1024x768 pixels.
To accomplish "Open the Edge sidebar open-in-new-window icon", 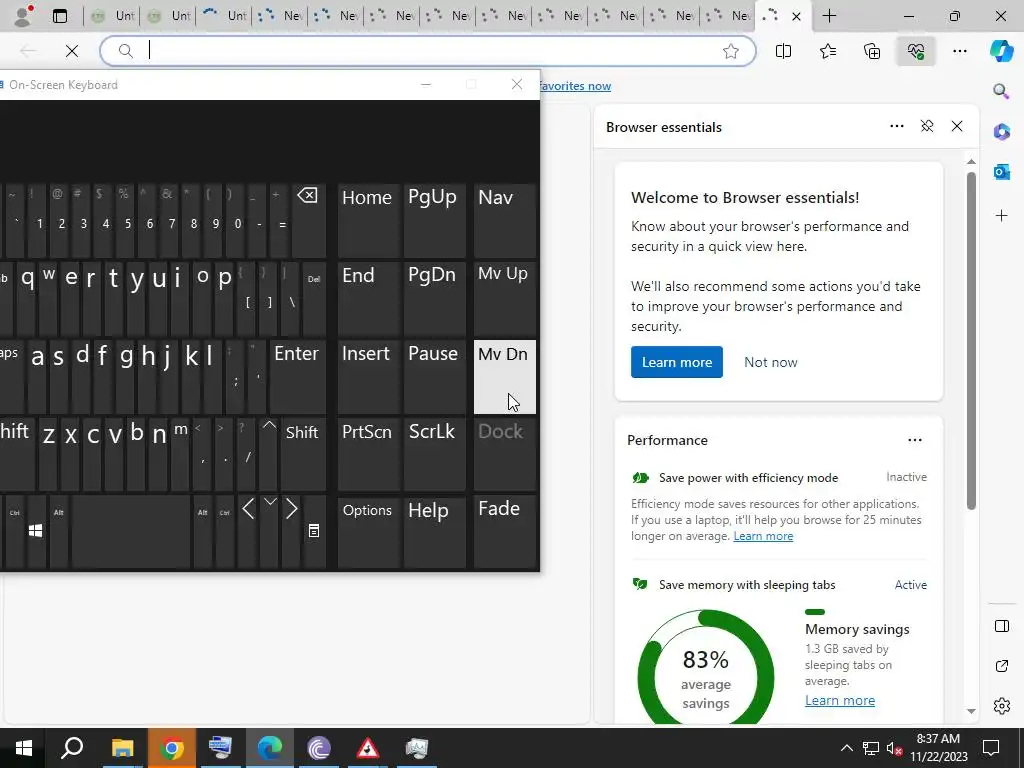I will 1001,666.
